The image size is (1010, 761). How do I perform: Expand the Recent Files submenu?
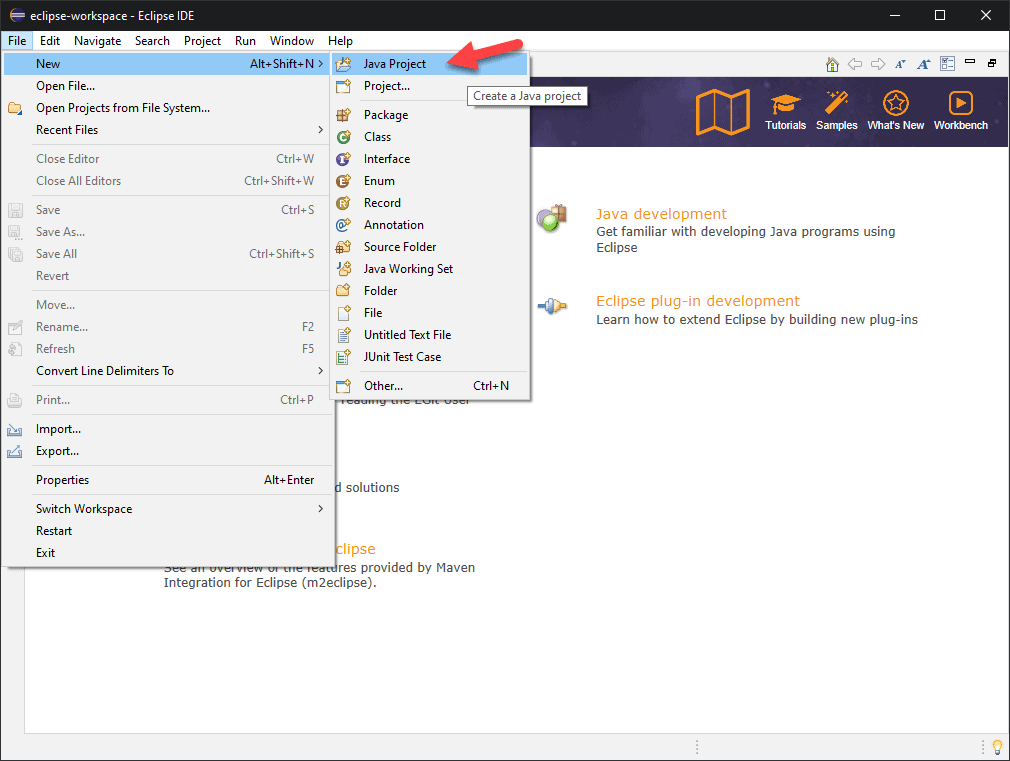point(320,130)
